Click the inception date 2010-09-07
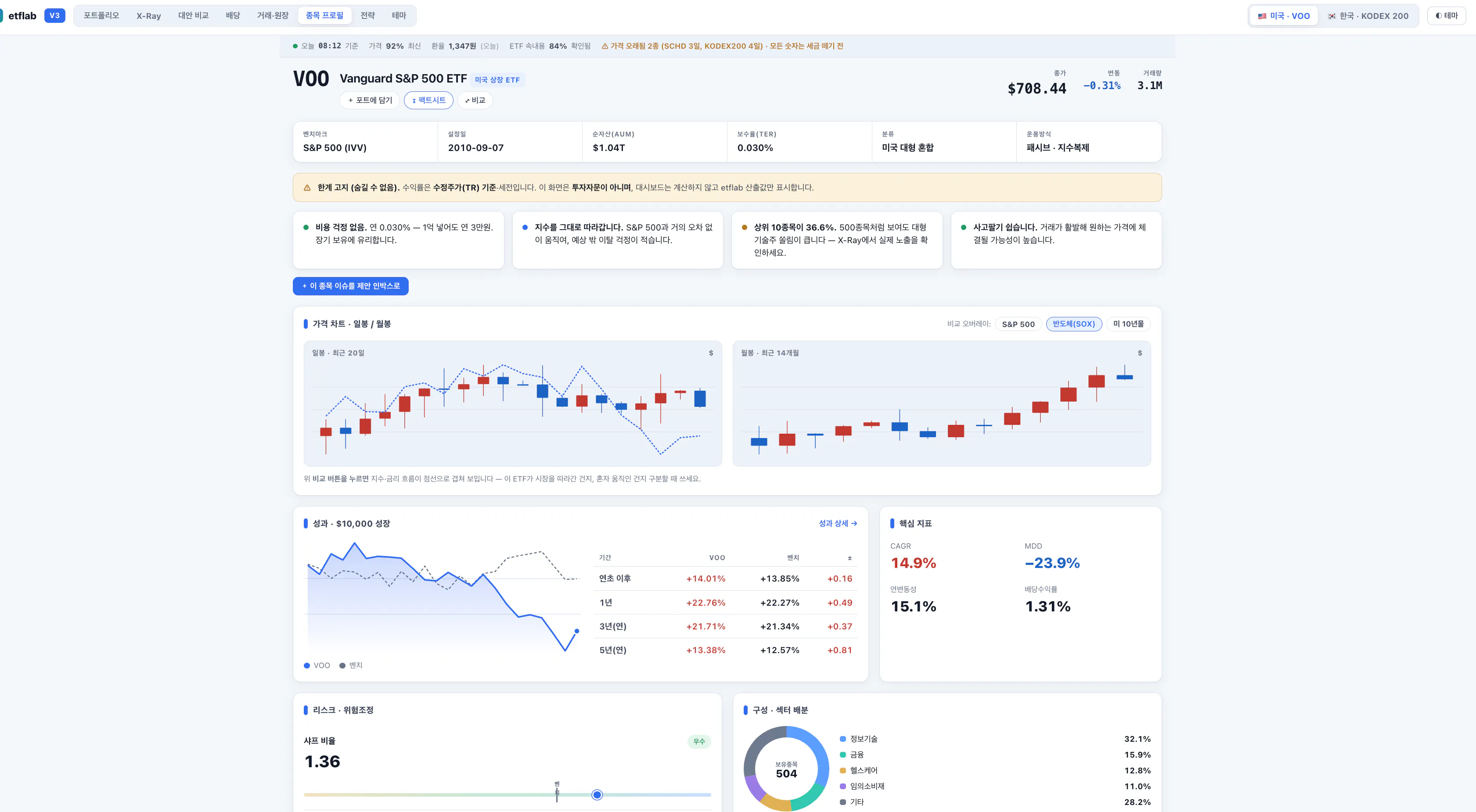 pos(475,148)
